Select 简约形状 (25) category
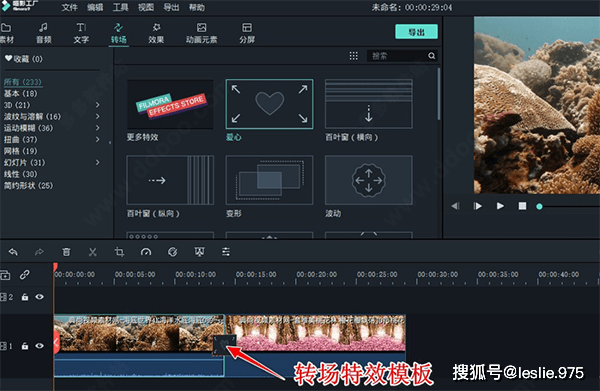Screen dimensions: 600x391 click(29, 186)
